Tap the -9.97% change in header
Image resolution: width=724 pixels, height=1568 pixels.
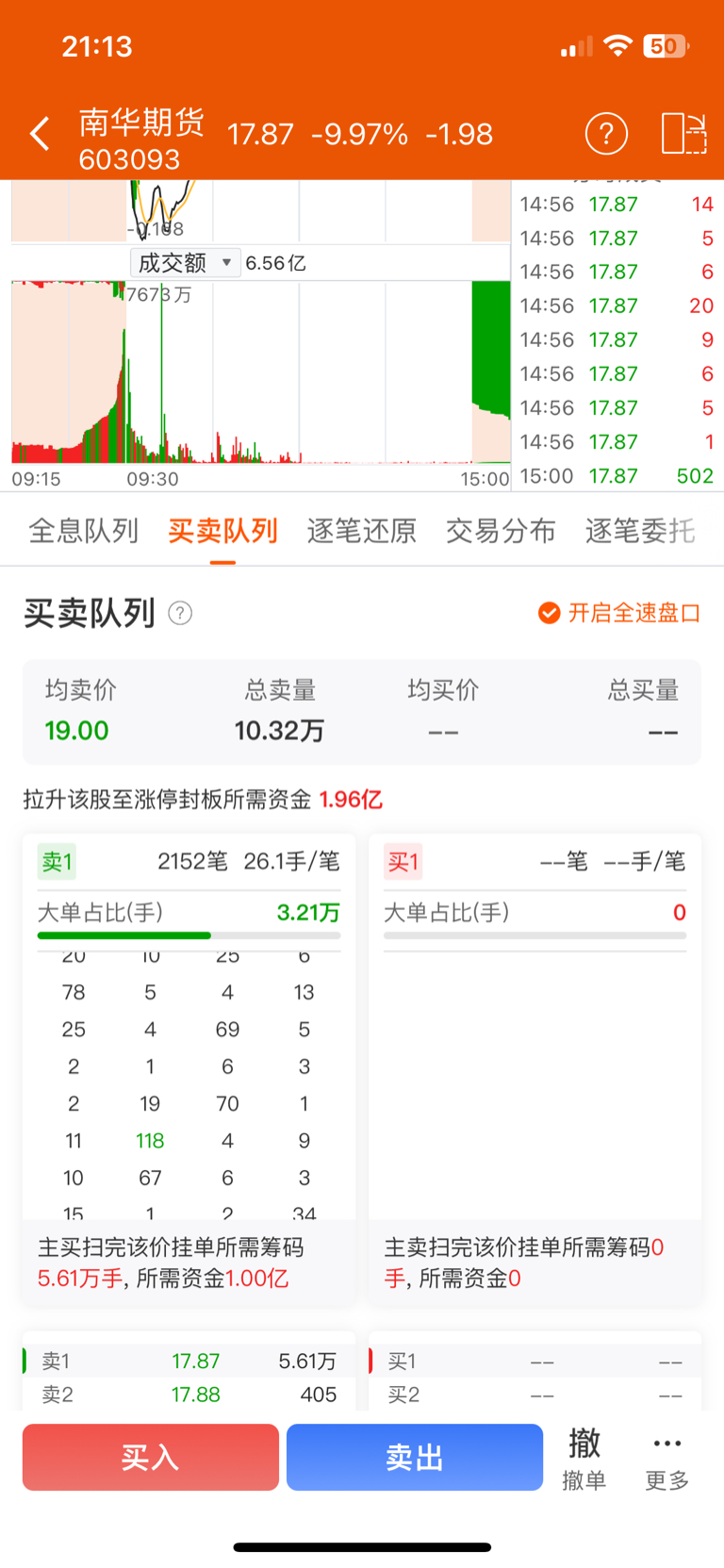point(359,134)
